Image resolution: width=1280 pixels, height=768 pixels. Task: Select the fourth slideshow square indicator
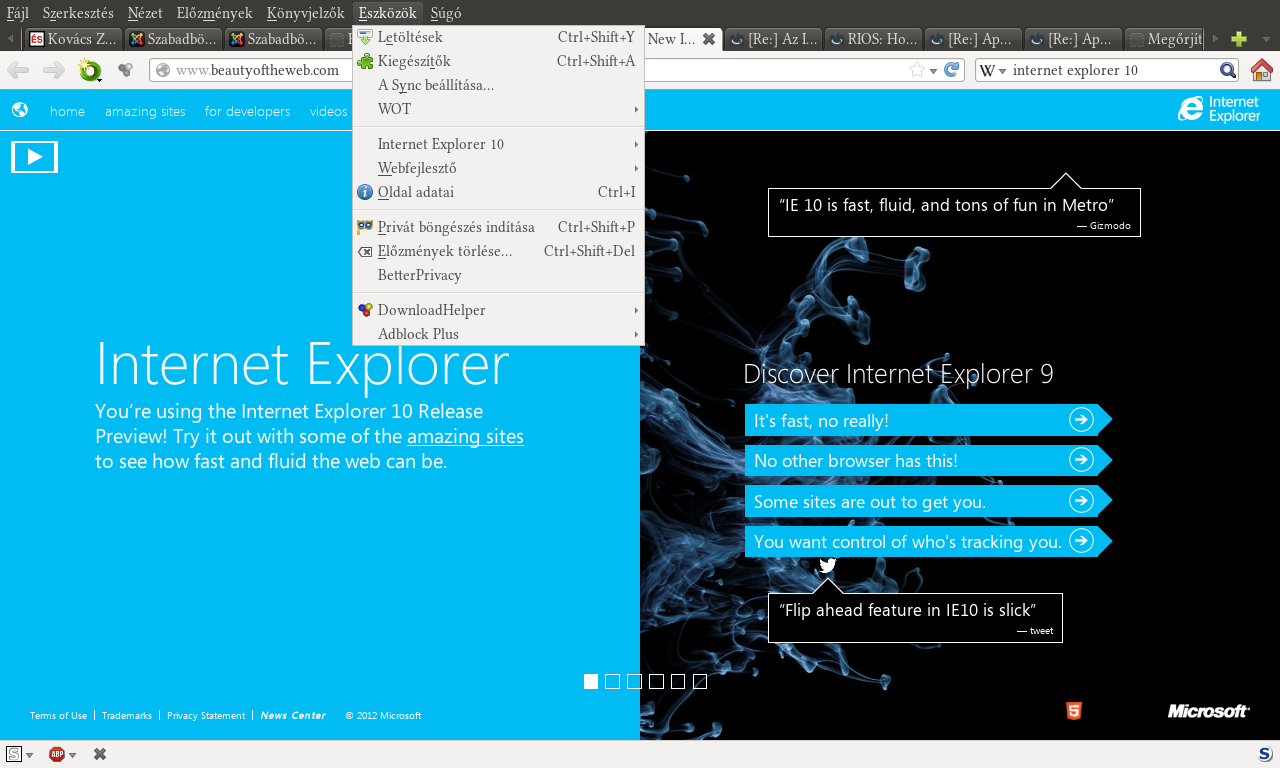(x=656, y=681)
